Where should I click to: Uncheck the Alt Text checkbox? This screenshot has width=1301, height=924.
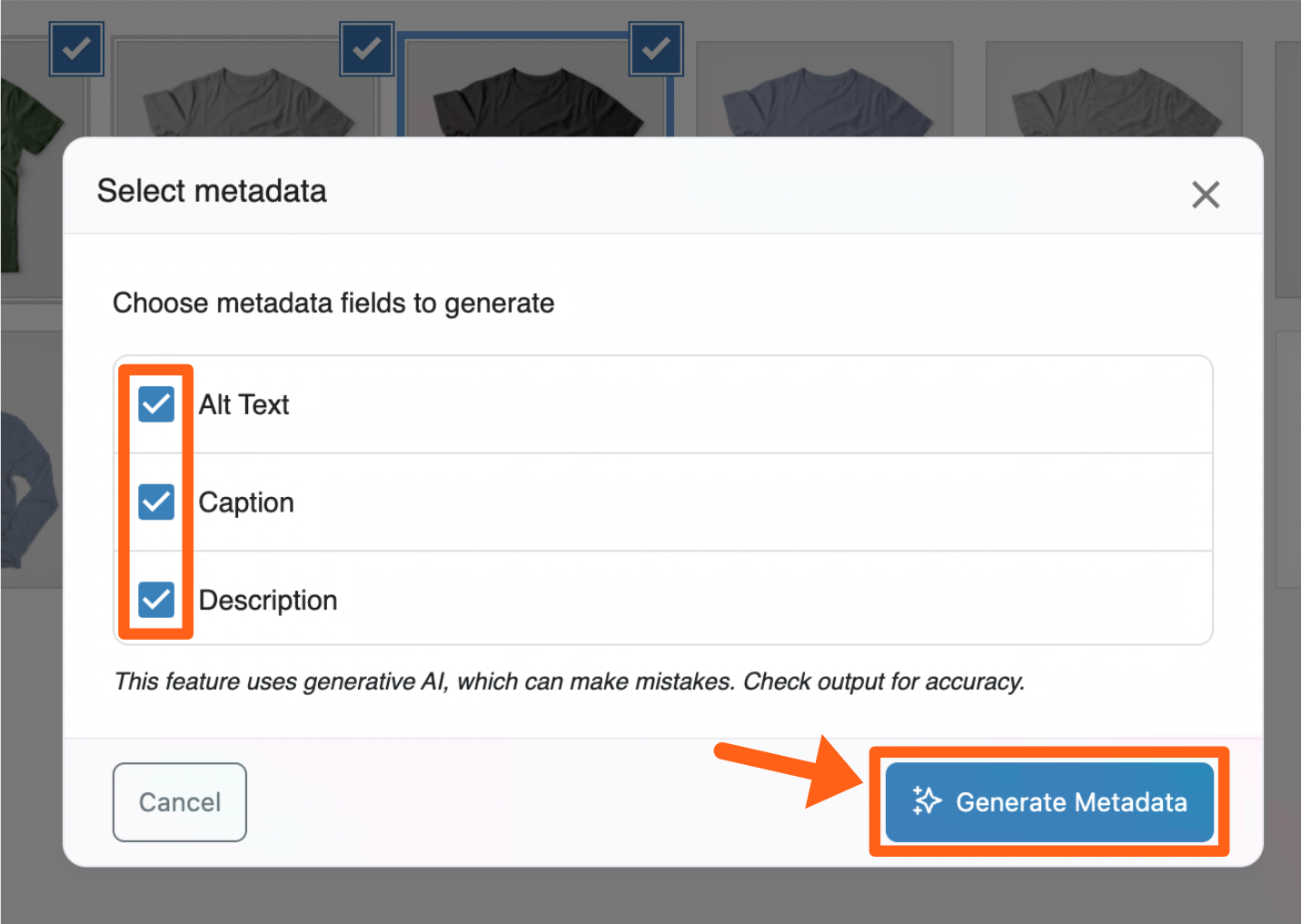coord(156,404)
